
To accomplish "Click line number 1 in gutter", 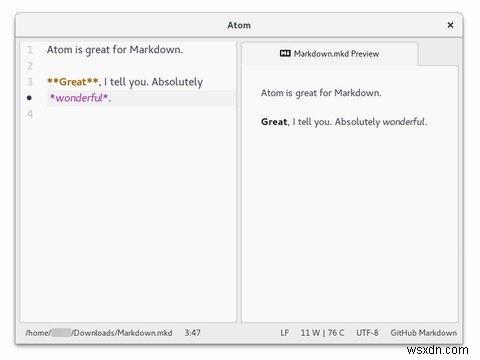I will click(30, 50).
